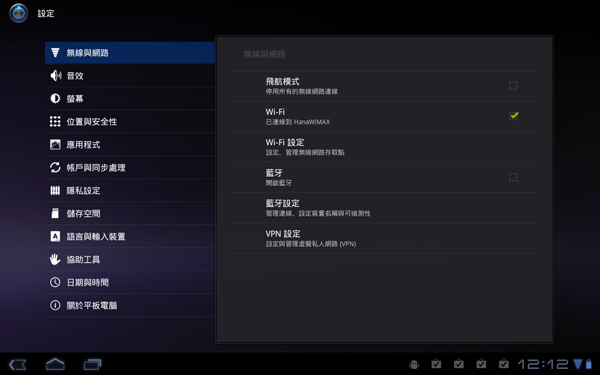Open the 12:12 clock in system bar
Screen dimensions: 600x375
tap(543, 364)
